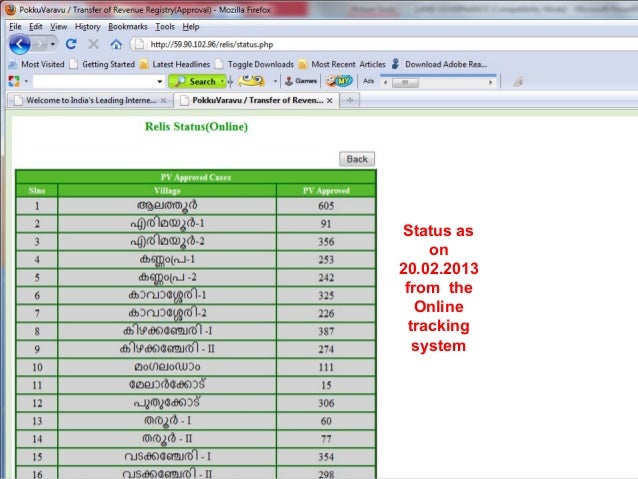Close the PokkuVaravu tab
The image size is (638, 479).
point(330,101)
